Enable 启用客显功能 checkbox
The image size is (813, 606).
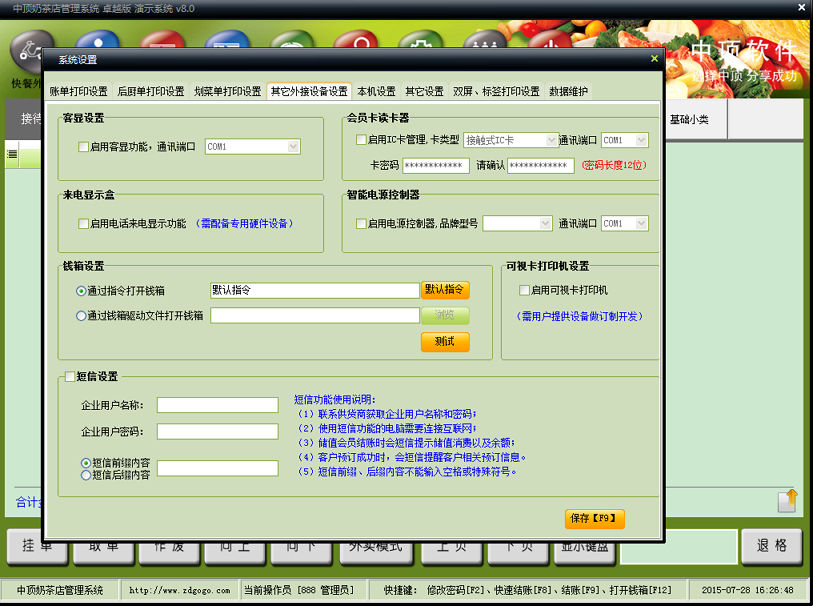pyautogui.click(x=83, y=147)
